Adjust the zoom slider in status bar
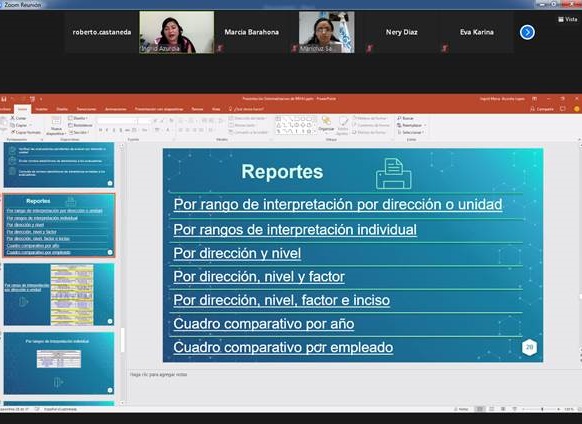The height and width of the screenshot is (424, 582). (542, 409)
